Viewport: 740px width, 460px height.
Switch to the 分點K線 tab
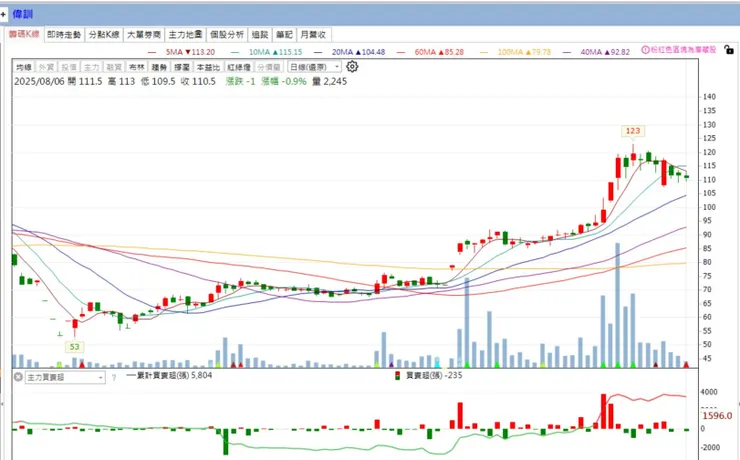click(x=104, y=34)
